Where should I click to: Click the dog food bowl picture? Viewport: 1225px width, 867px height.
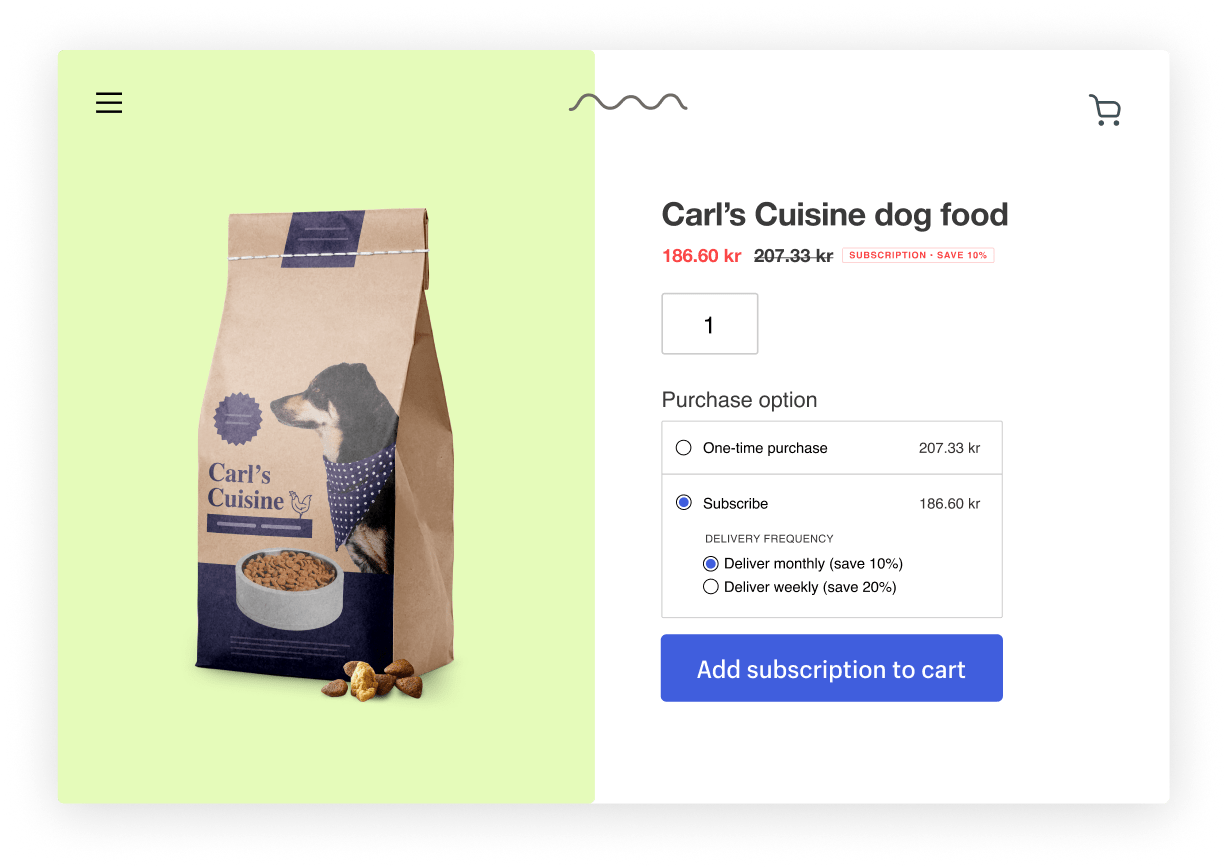[x=290, y=588]
